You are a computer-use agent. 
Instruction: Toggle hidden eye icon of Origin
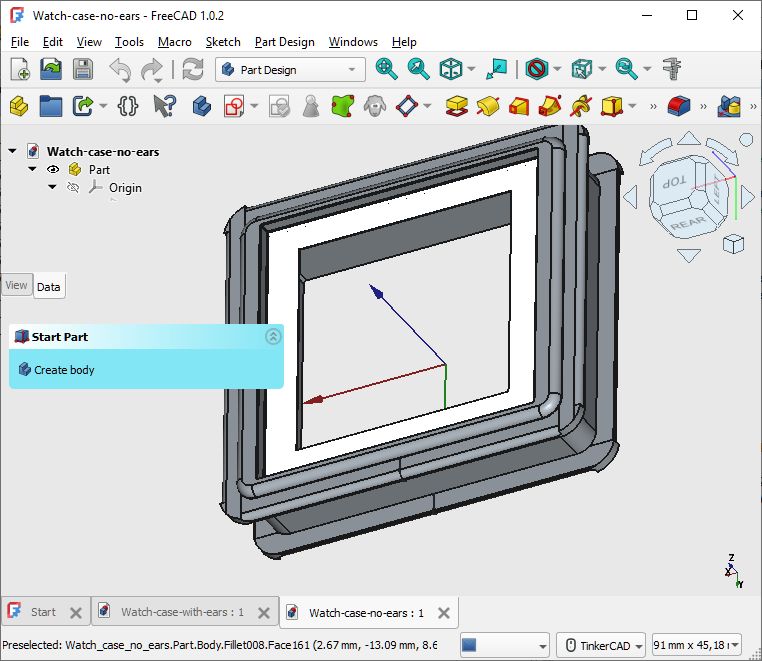[73, 188]
